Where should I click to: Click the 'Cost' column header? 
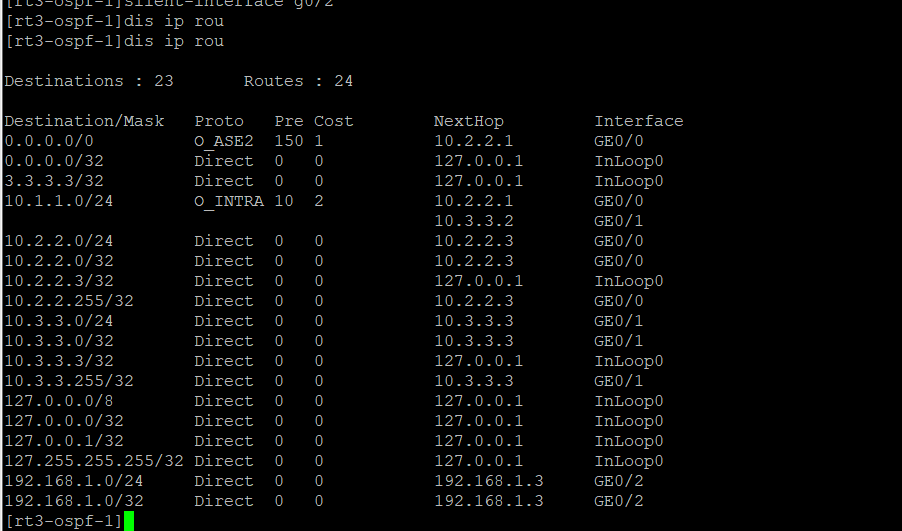coord(334,121)
